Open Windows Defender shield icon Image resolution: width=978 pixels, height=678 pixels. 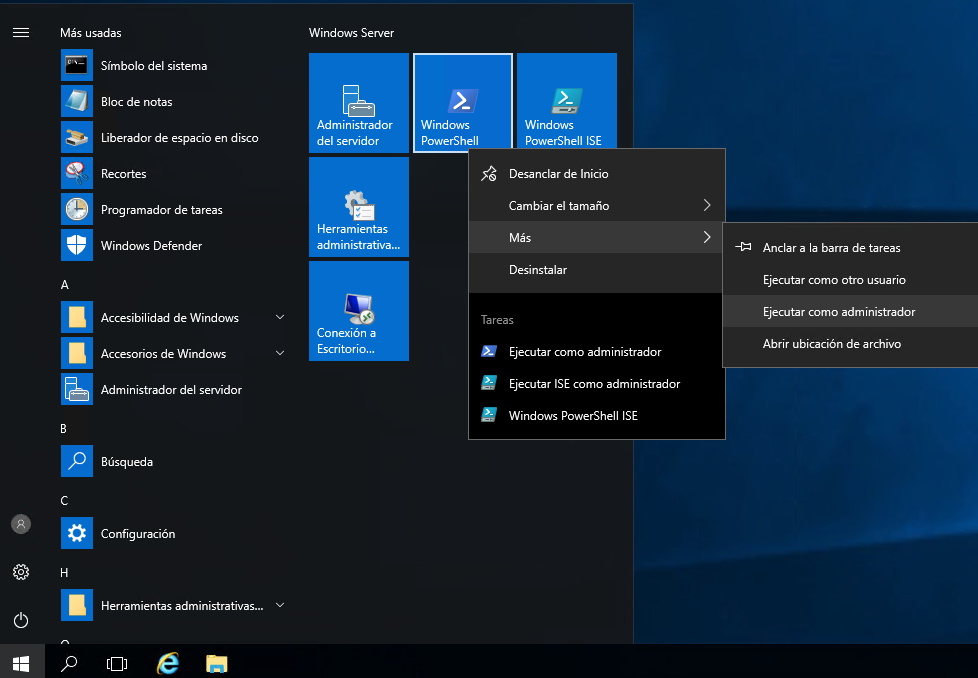tap(77, 246)
